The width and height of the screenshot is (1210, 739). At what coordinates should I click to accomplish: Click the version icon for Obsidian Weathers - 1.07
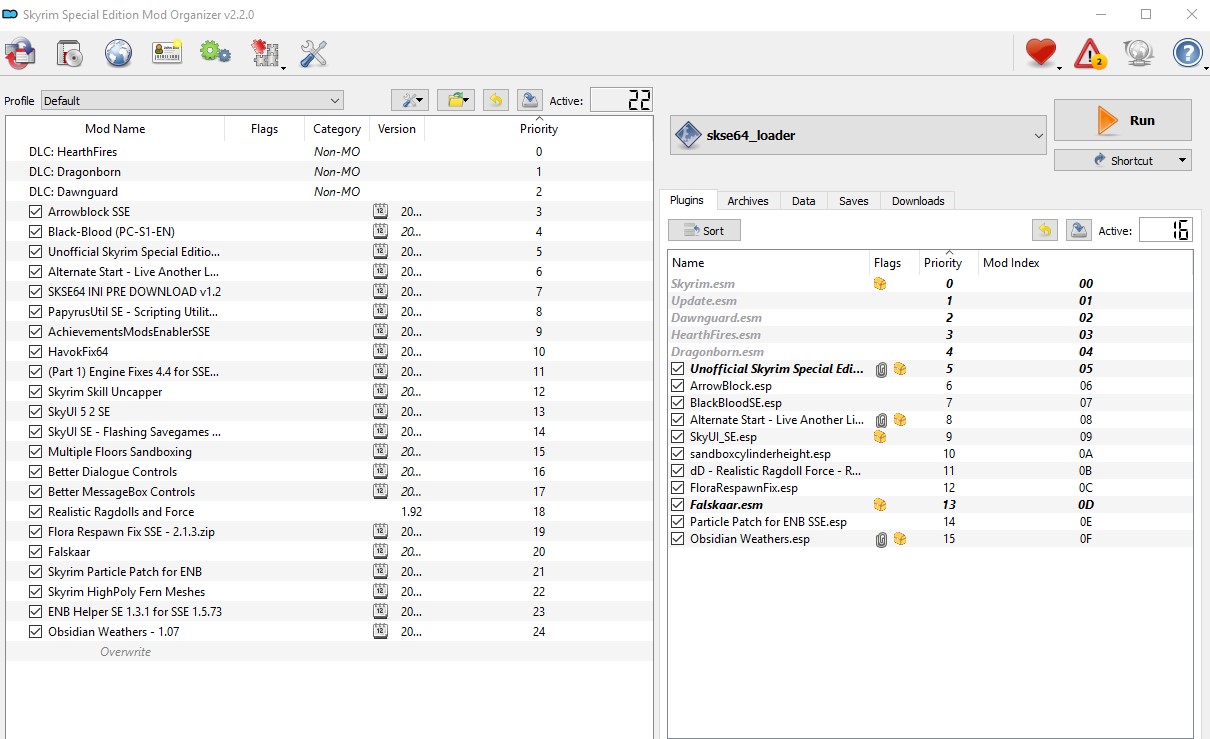coord(380,631)
